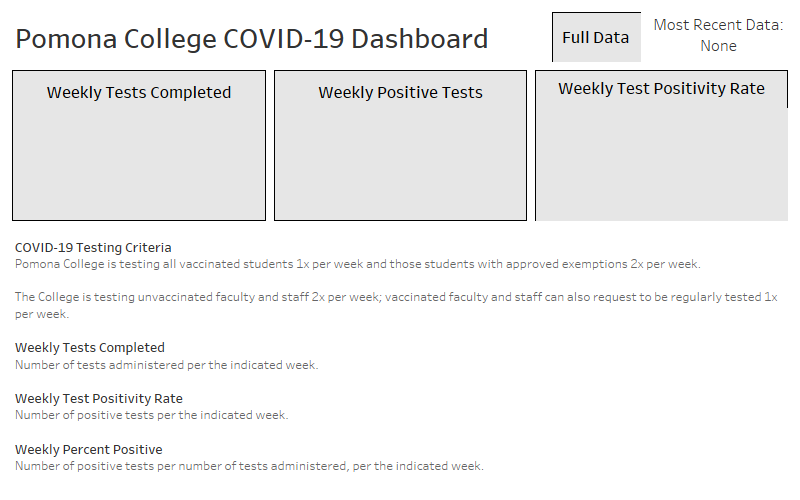The image size is (800, 500).
Task: Click the COVID-19 Testing Criteria heading
Action: (93, 247)
